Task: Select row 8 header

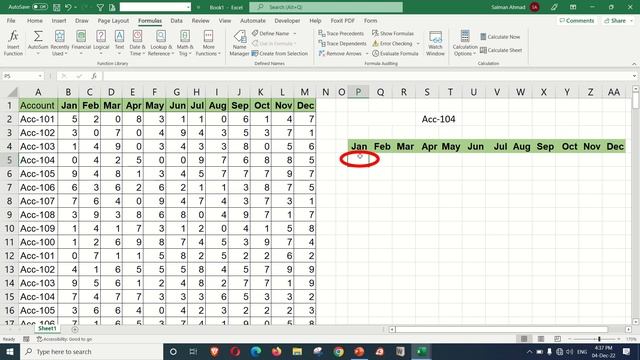Action: (x=9, y=201)
